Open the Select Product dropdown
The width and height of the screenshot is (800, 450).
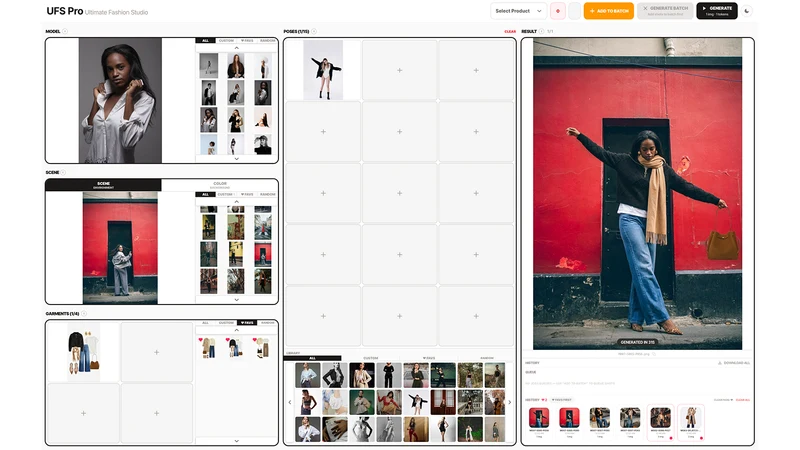518,11
